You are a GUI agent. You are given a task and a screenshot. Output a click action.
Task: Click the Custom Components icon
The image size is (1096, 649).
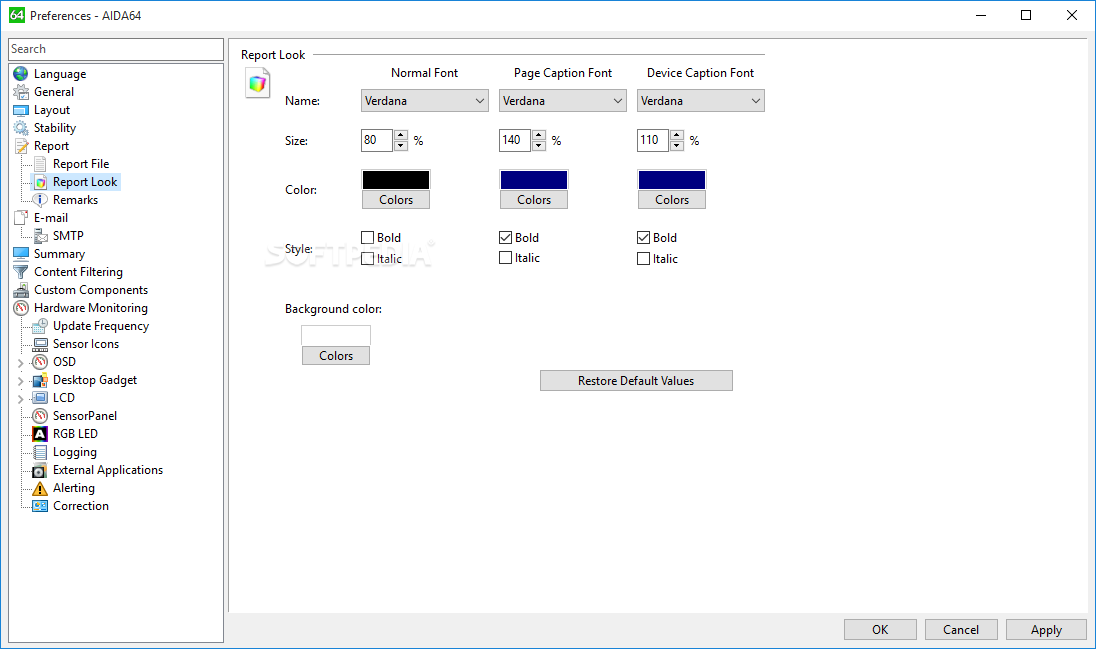(x=21, y=290)
